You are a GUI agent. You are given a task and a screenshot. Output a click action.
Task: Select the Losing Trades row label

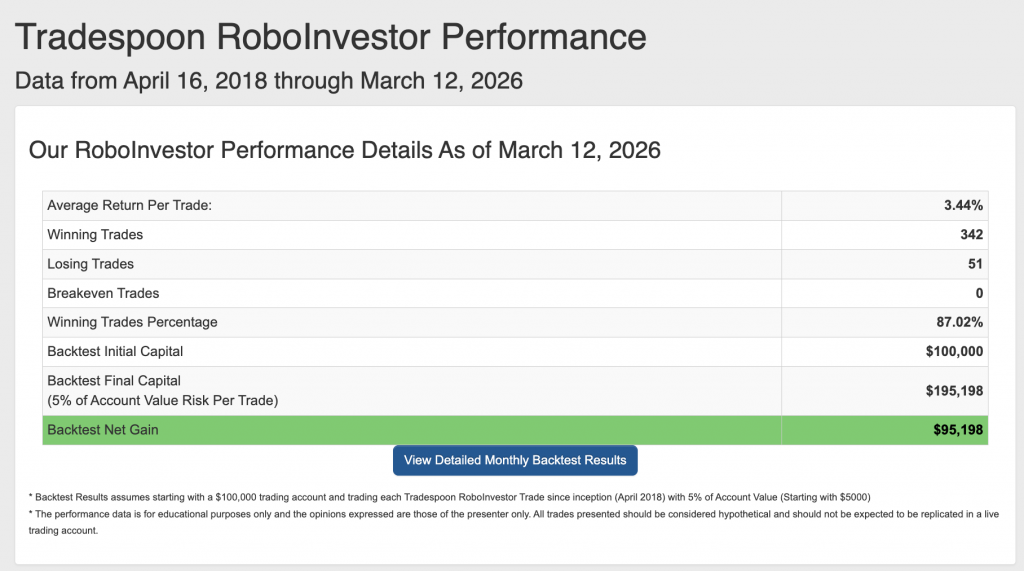point(90,264)
